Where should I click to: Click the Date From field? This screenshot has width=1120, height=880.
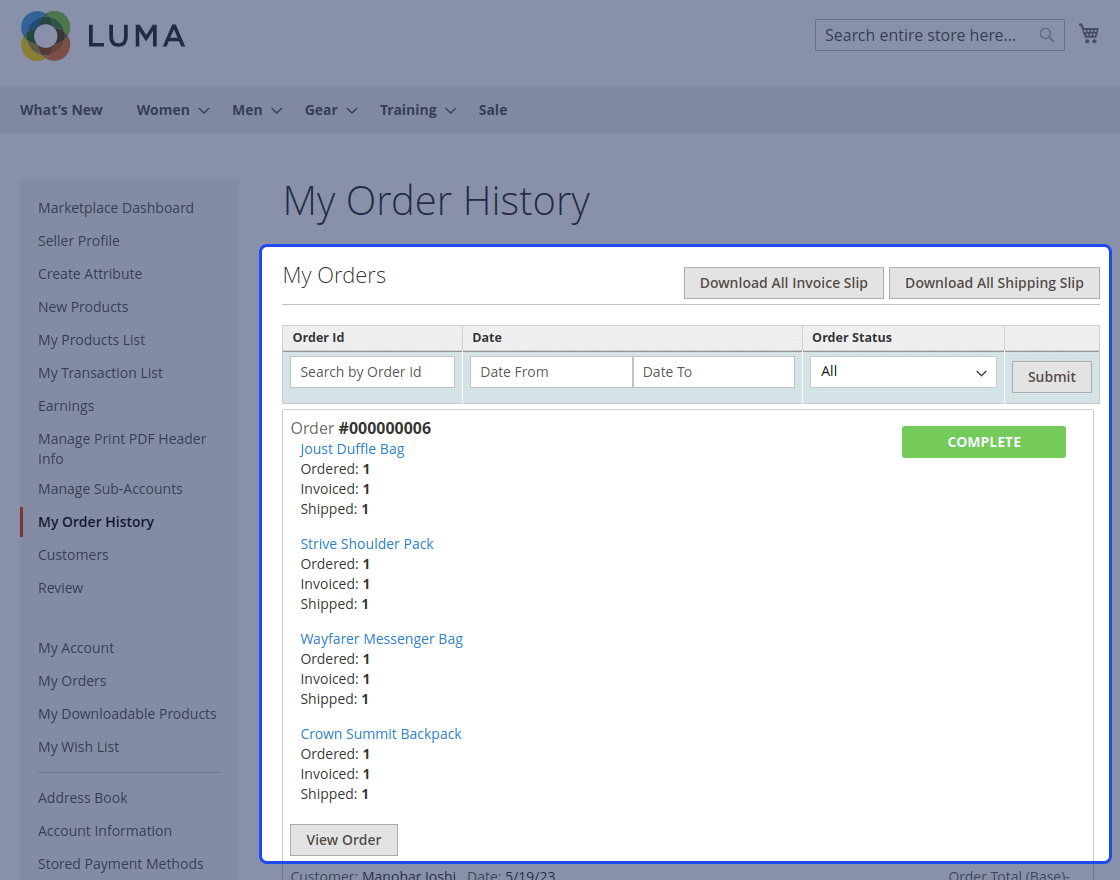[551, 372]
